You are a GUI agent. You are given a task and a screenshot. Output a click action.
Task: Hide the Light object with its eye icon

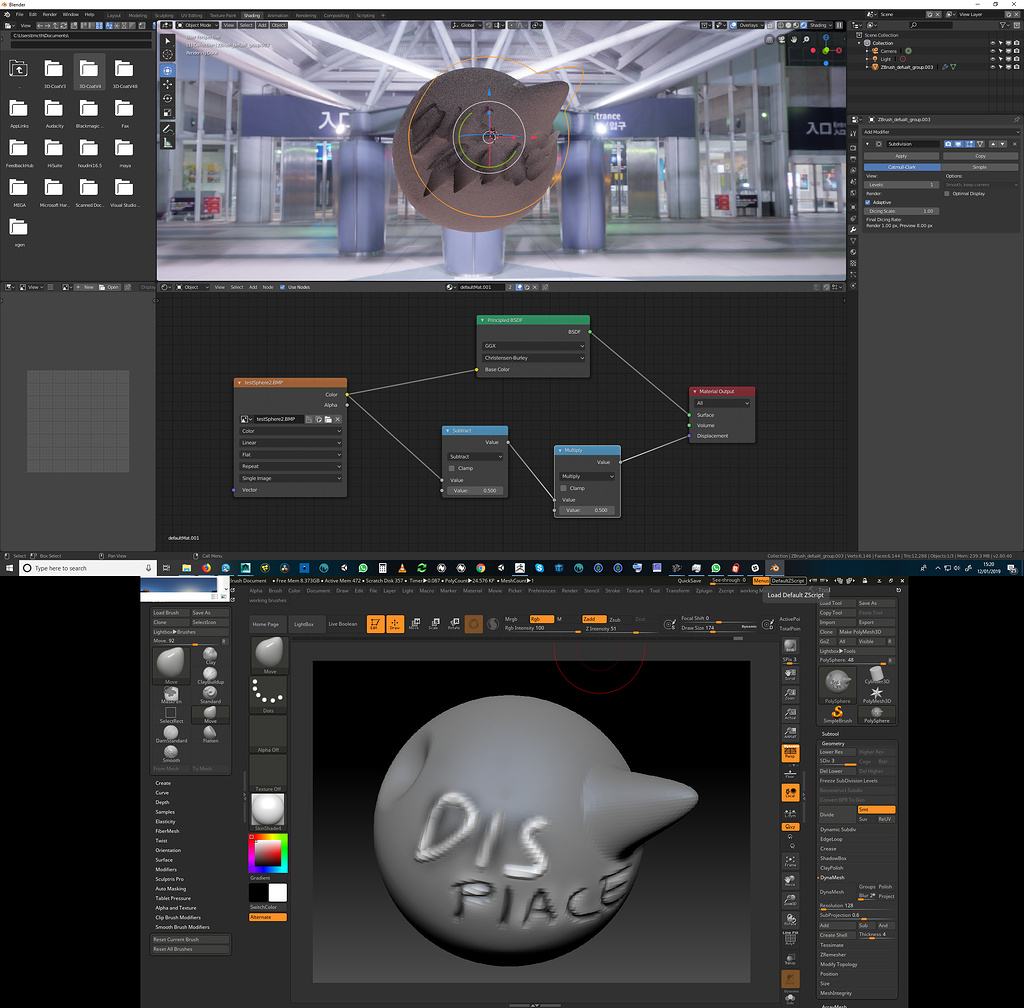tap(993, 59)
